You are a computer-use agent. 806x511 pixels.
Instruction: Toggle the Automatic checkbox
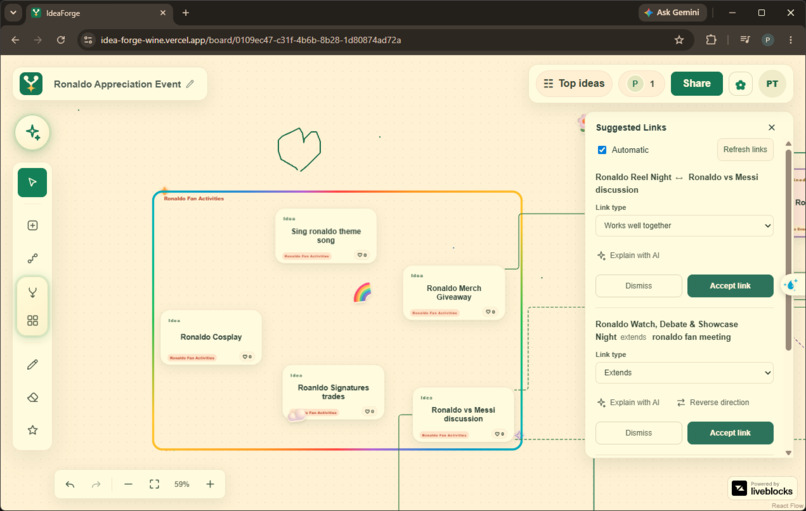pyautogui.click(x=602, y=150)
